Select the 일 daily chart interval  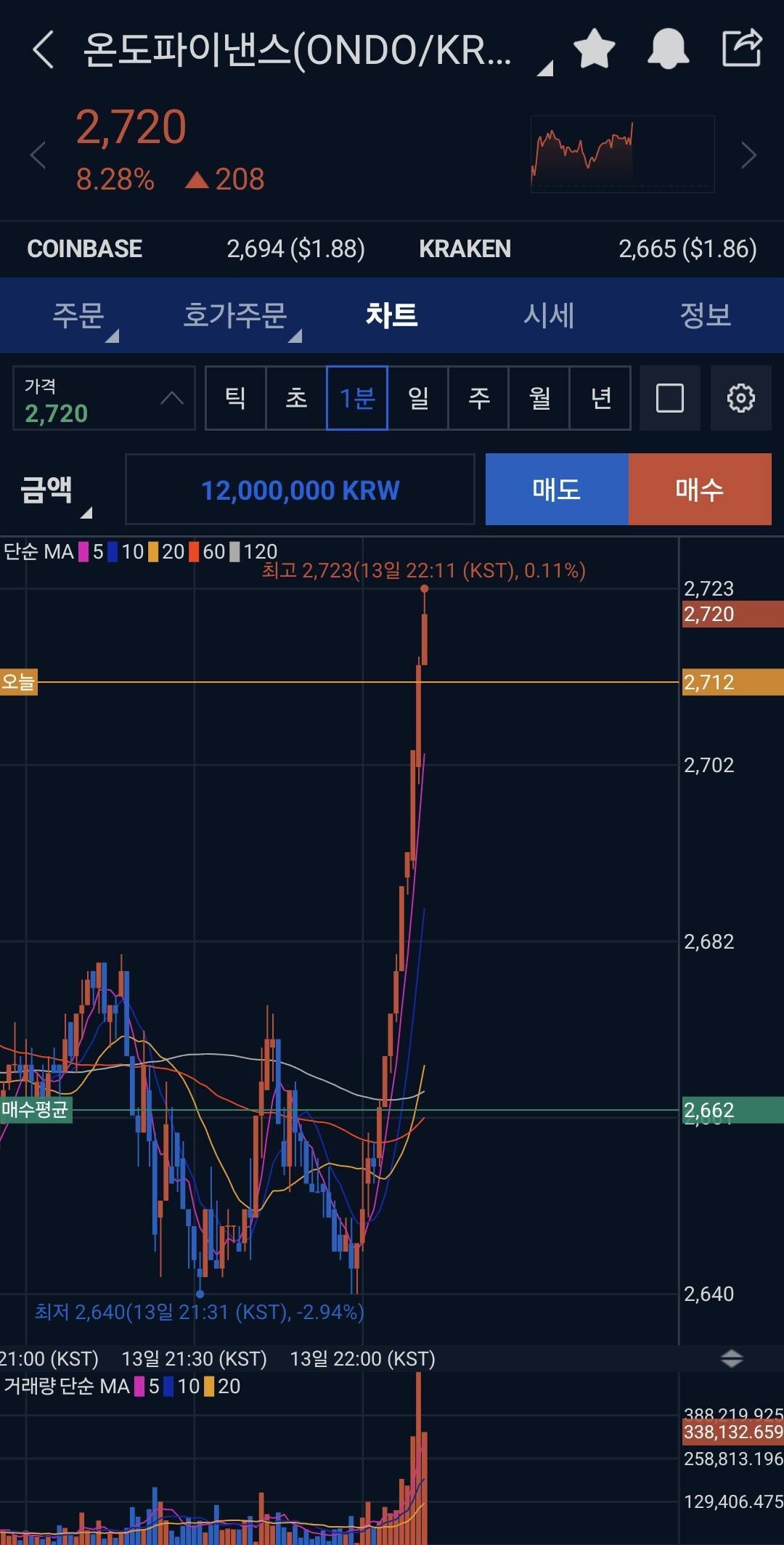(x=418, y=398)
